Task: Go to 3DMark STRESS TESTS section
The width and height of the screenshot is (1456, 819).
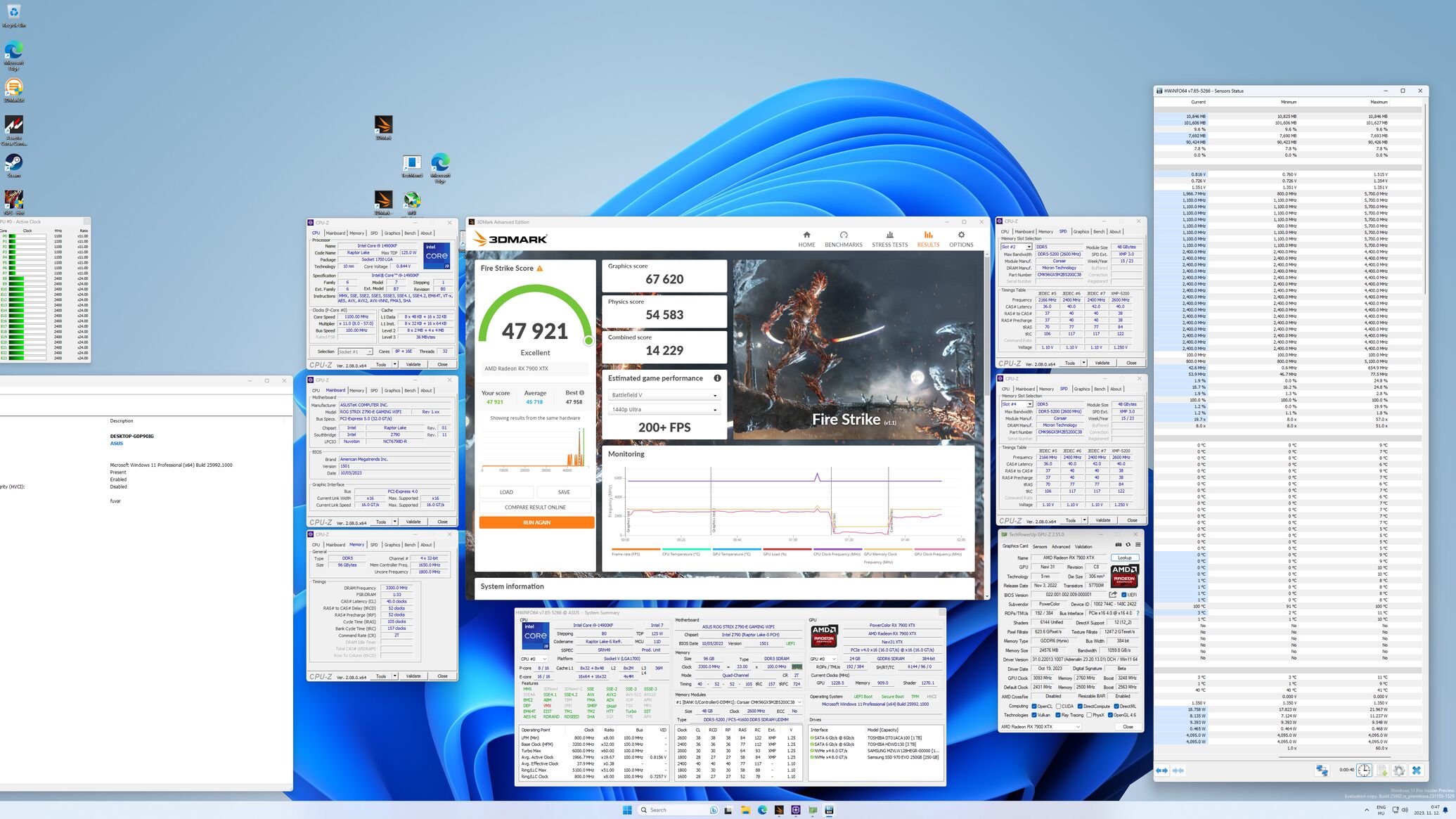Action: coord(889,239)
